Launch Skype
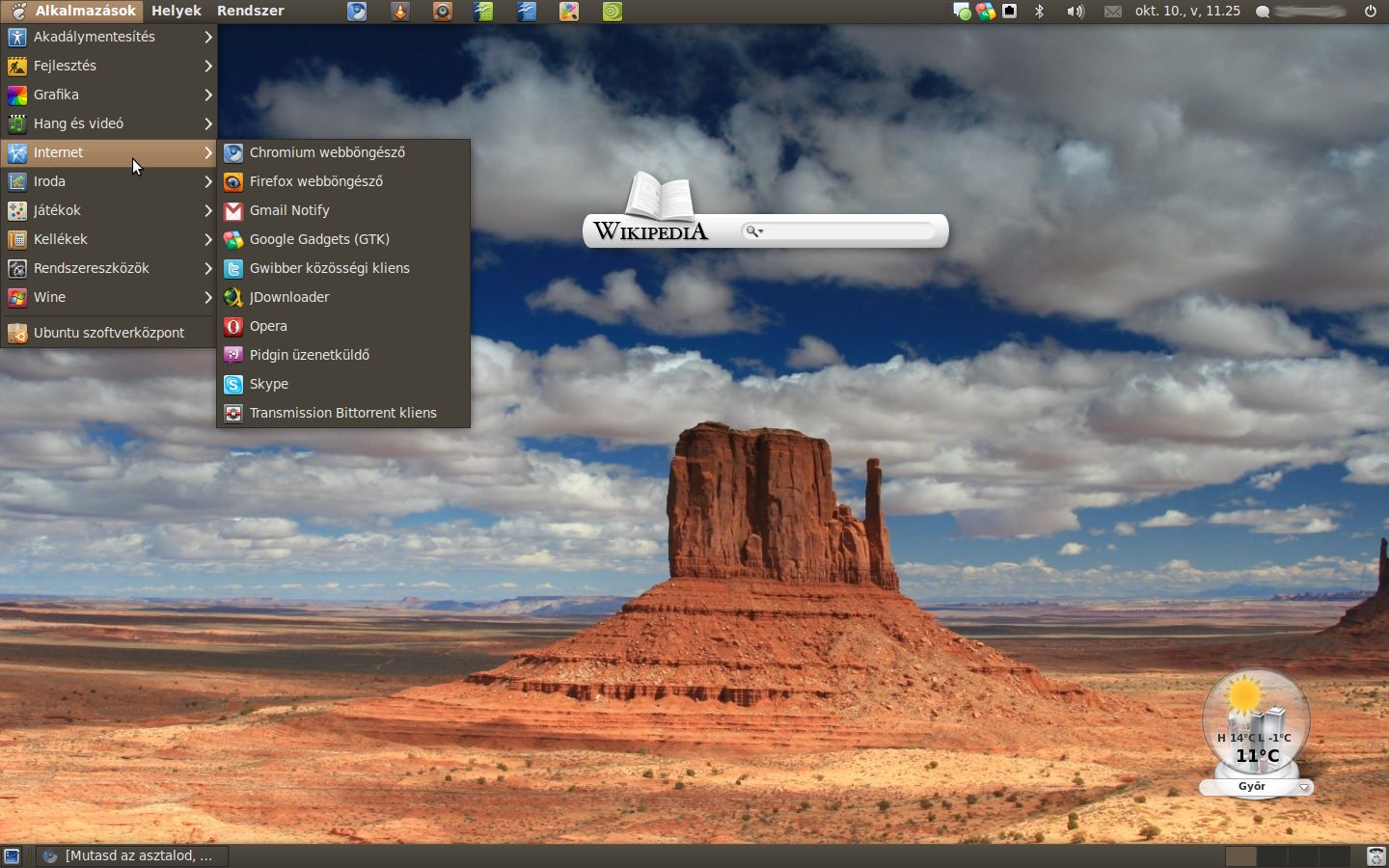 343,384
